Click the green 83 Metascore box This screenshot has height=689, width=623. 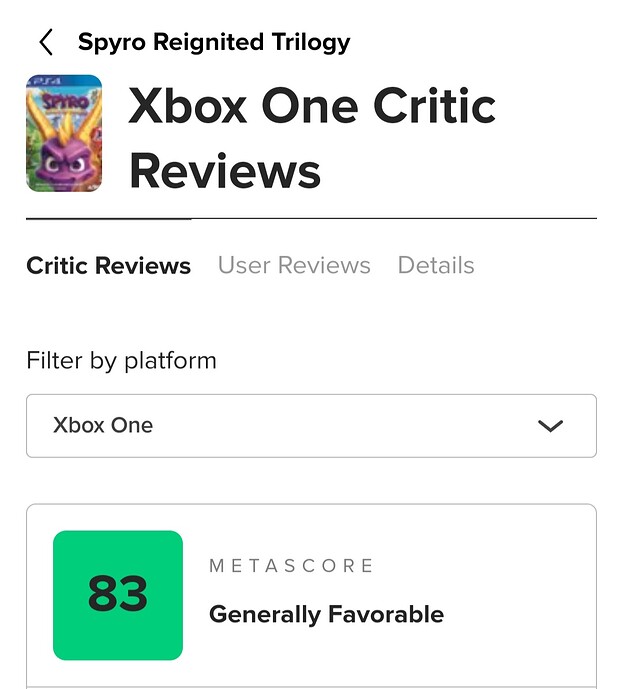pos(118,595)
